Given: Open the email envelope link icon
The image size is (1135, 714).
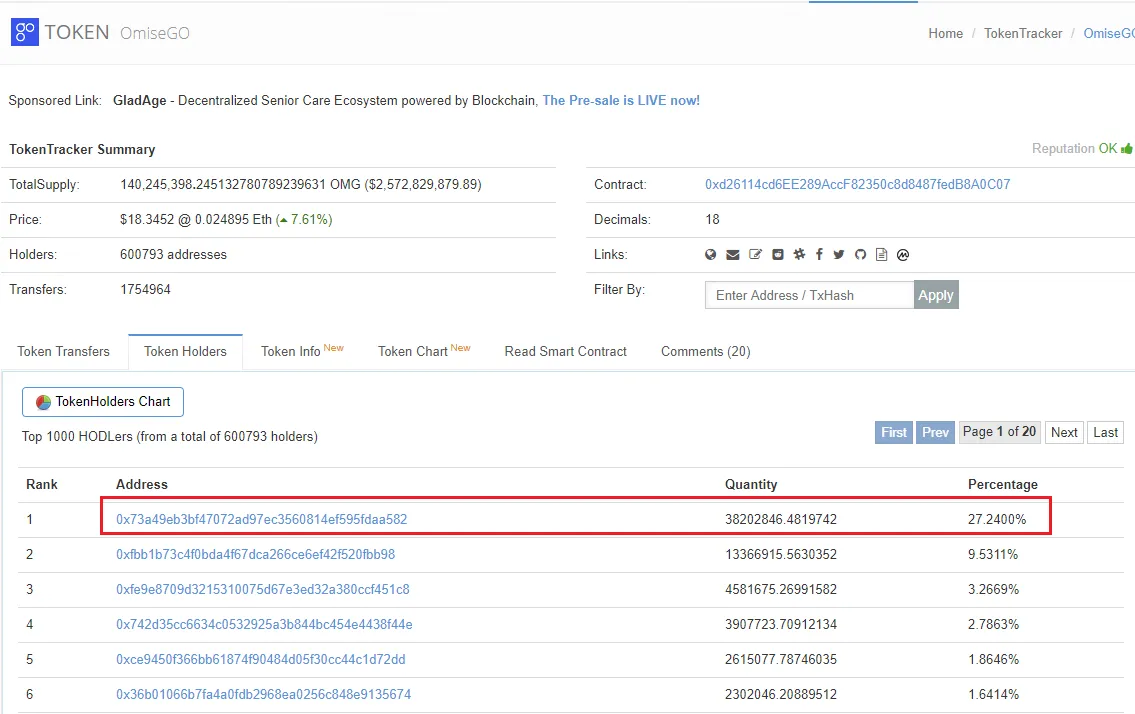Looking at the screenshot, I should coord(733,255).
